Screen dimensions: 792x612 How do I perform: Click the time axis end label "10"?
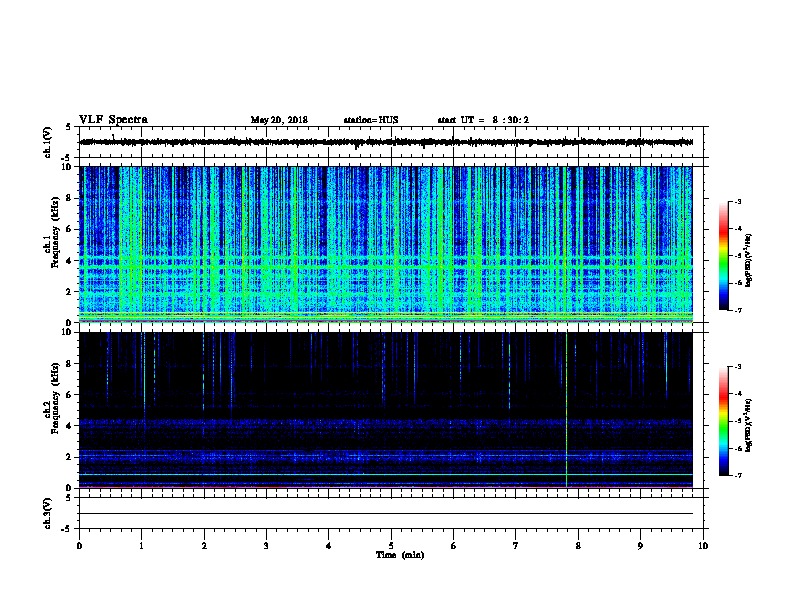pos(703,546)
